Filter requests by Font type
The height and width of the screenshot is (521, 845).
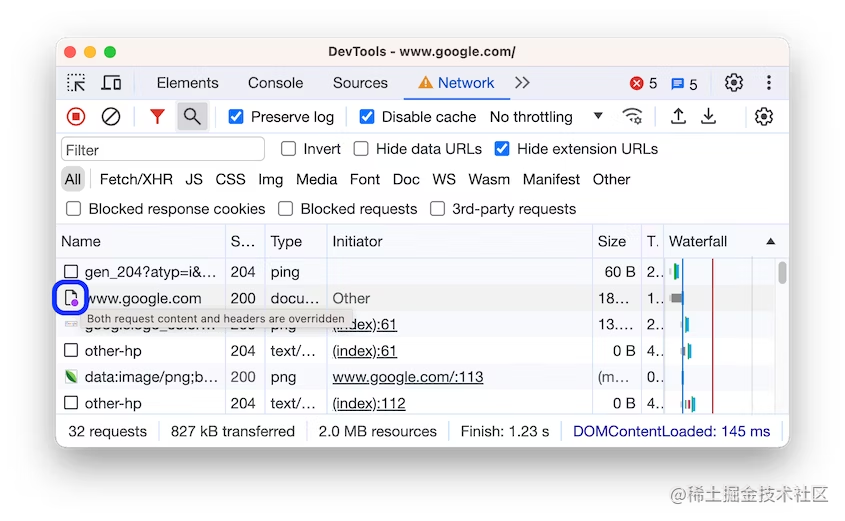365,179
